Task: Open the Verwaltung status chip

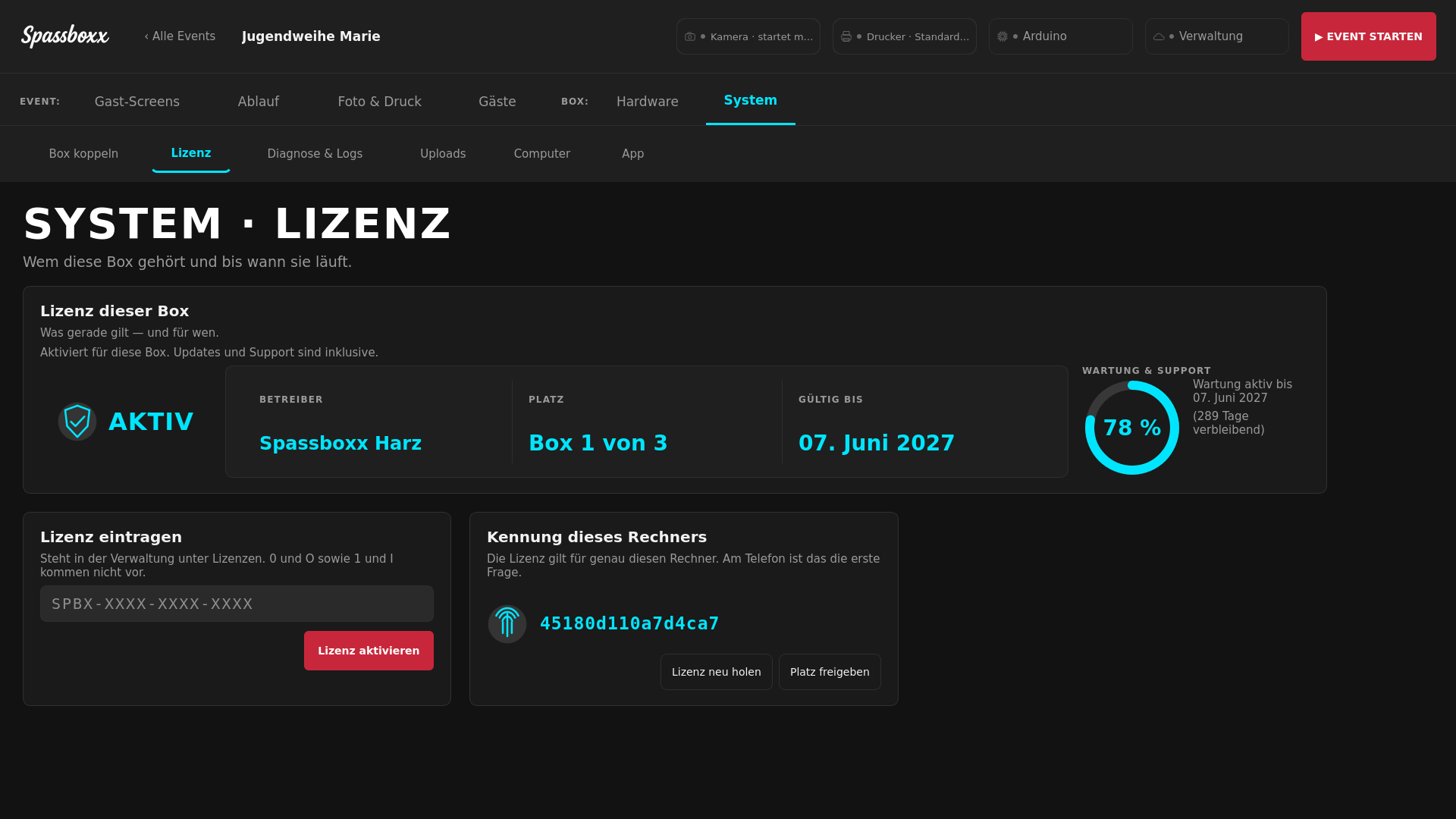Action: (1217, 36)
